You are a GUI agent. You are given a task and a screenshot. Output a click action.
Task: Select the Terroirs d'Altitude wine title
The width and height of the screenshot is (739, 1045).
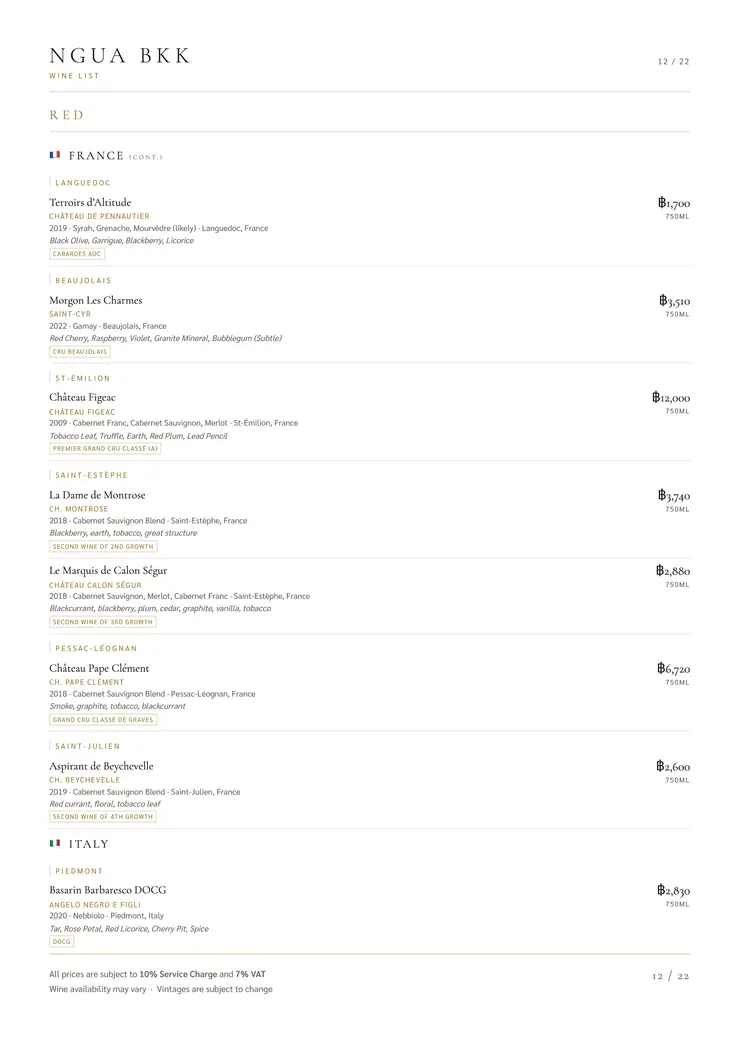tap(90, 203)
